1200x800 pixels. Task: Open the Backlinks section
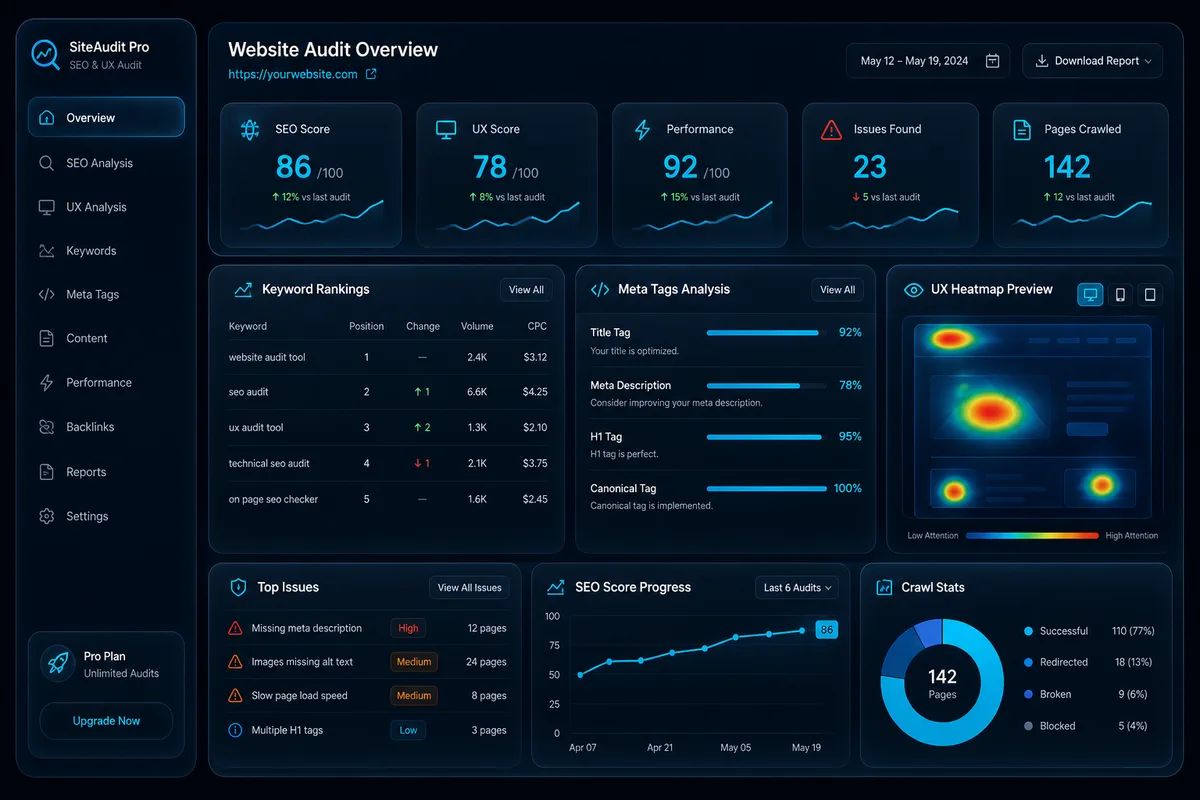click(x=106, y=427)
